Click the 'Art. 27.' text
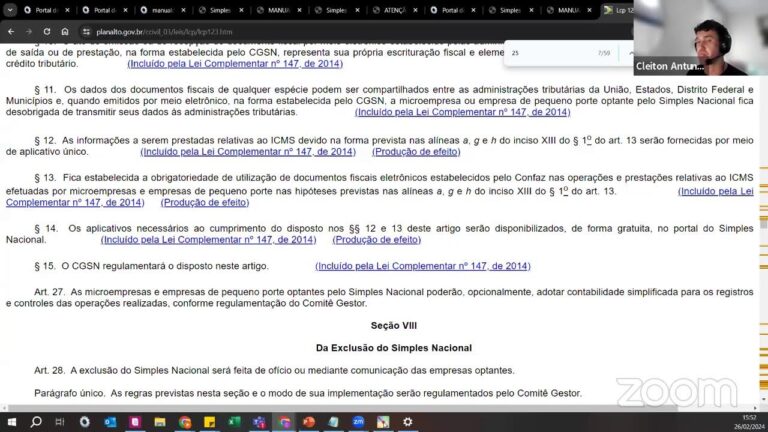The image size is (768, 432). [x=49, y=292]
